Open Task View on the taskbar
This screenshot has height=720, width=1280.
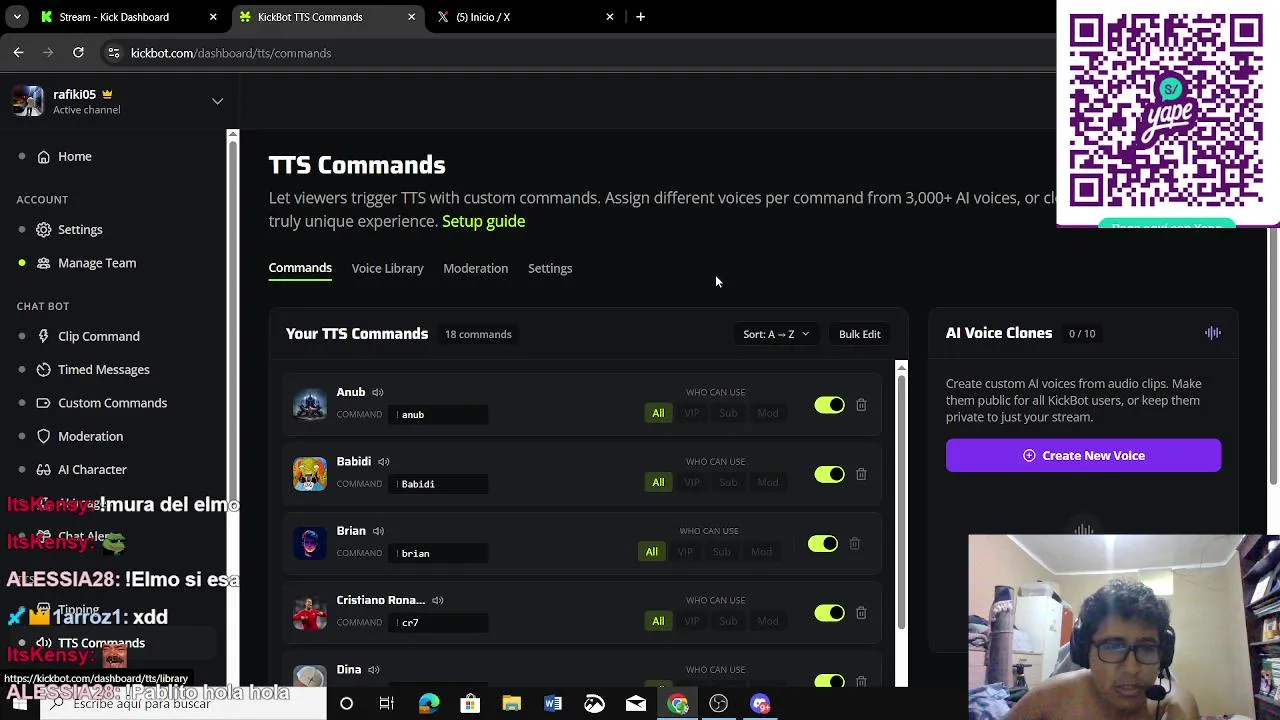click(x=386, y=704)
